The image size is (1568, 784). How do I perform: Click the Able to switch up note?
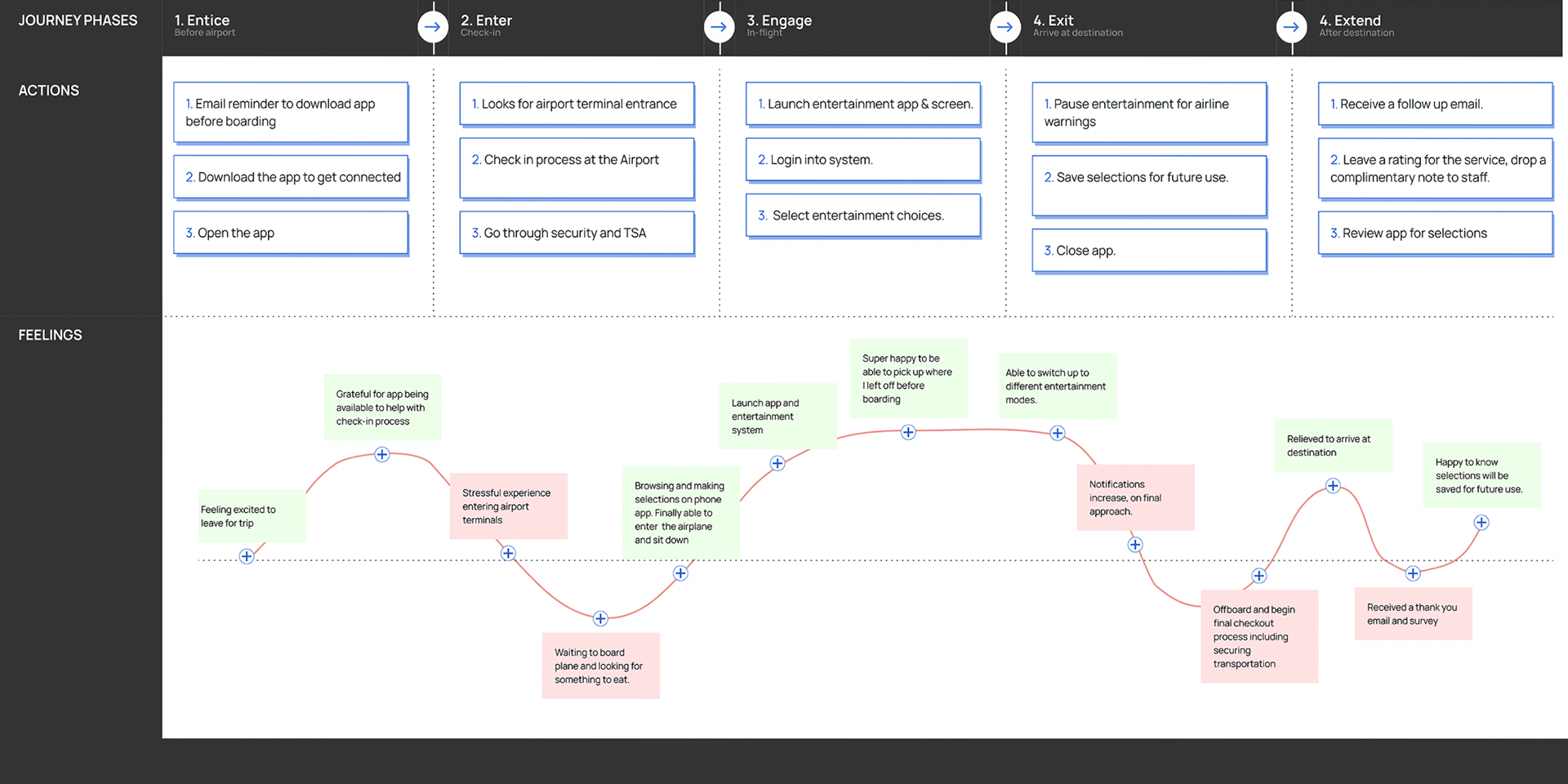[1058, 386]
